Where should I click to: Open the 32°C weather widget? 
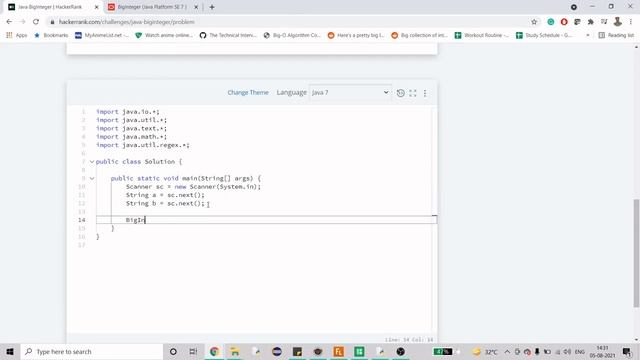(x=485, y=352)
